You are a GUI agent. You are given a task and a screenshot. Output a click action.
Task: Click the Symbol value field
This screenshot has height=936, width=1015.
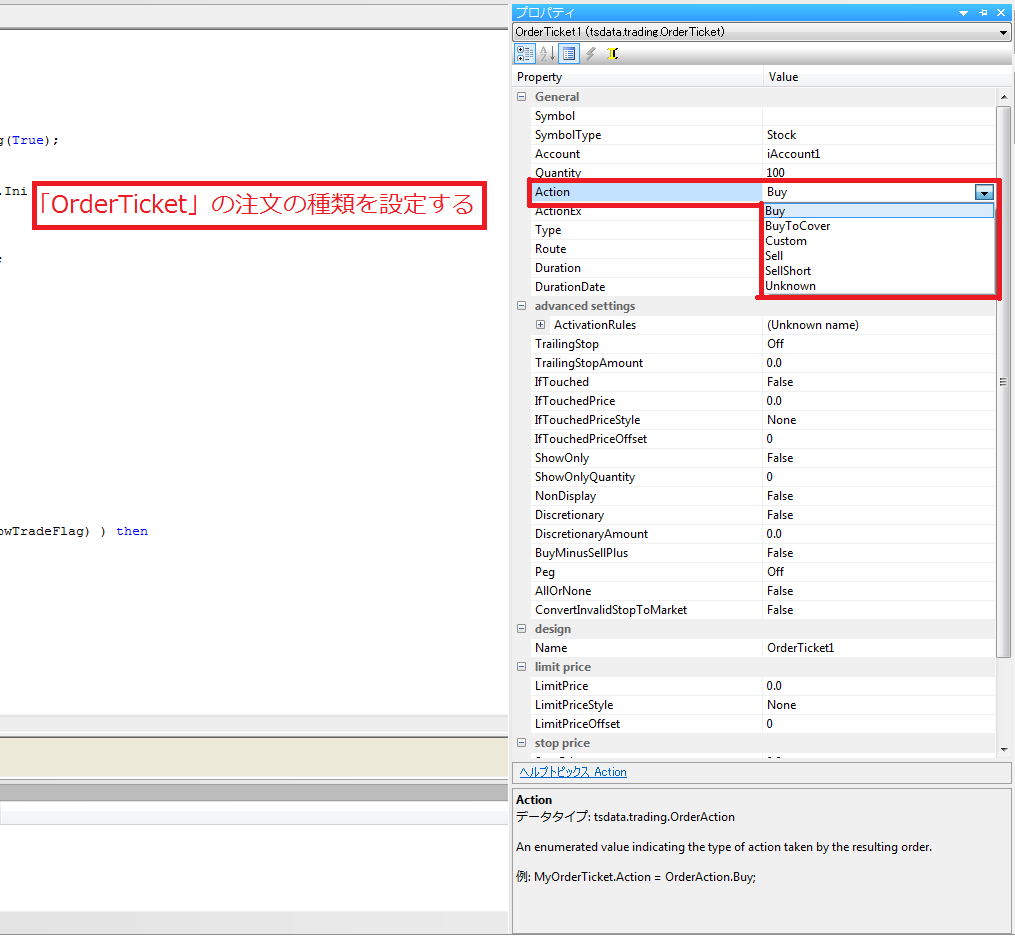(879, 116)
